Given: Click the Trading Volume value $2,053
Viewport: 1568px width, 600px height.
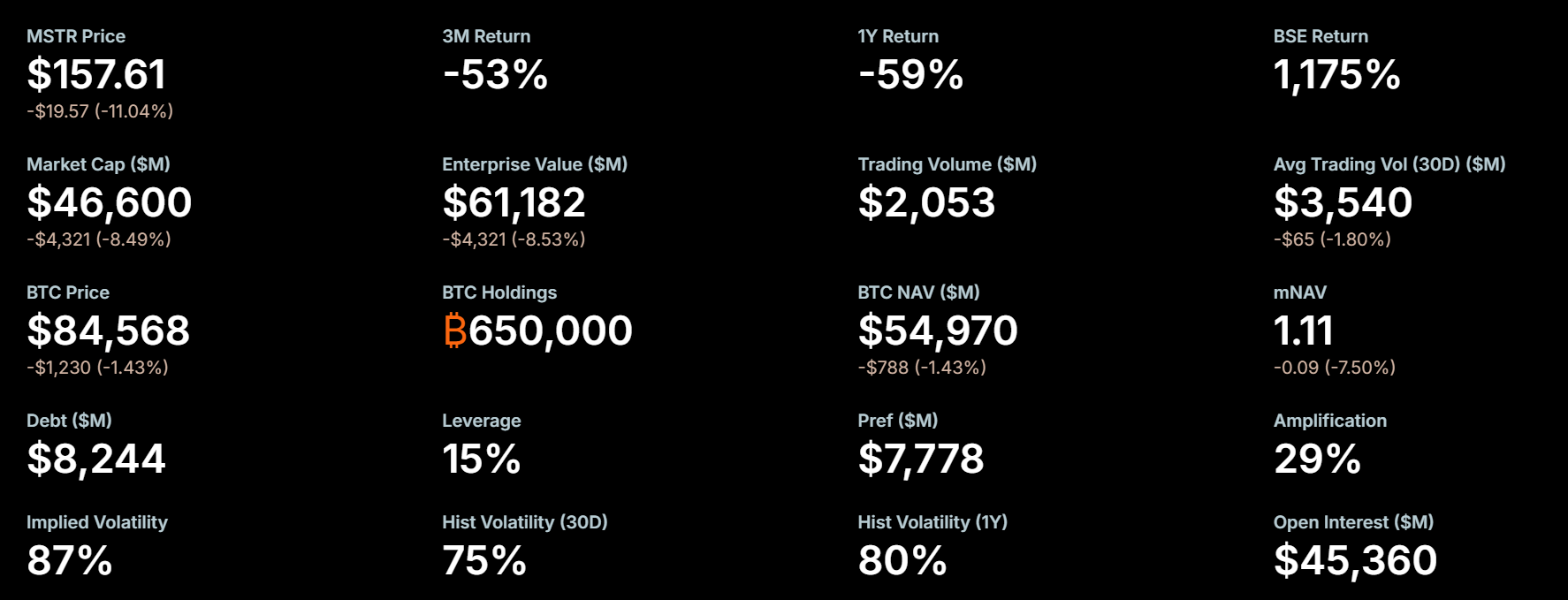Looking at the screenshot, I should click(x=926, y=202).
